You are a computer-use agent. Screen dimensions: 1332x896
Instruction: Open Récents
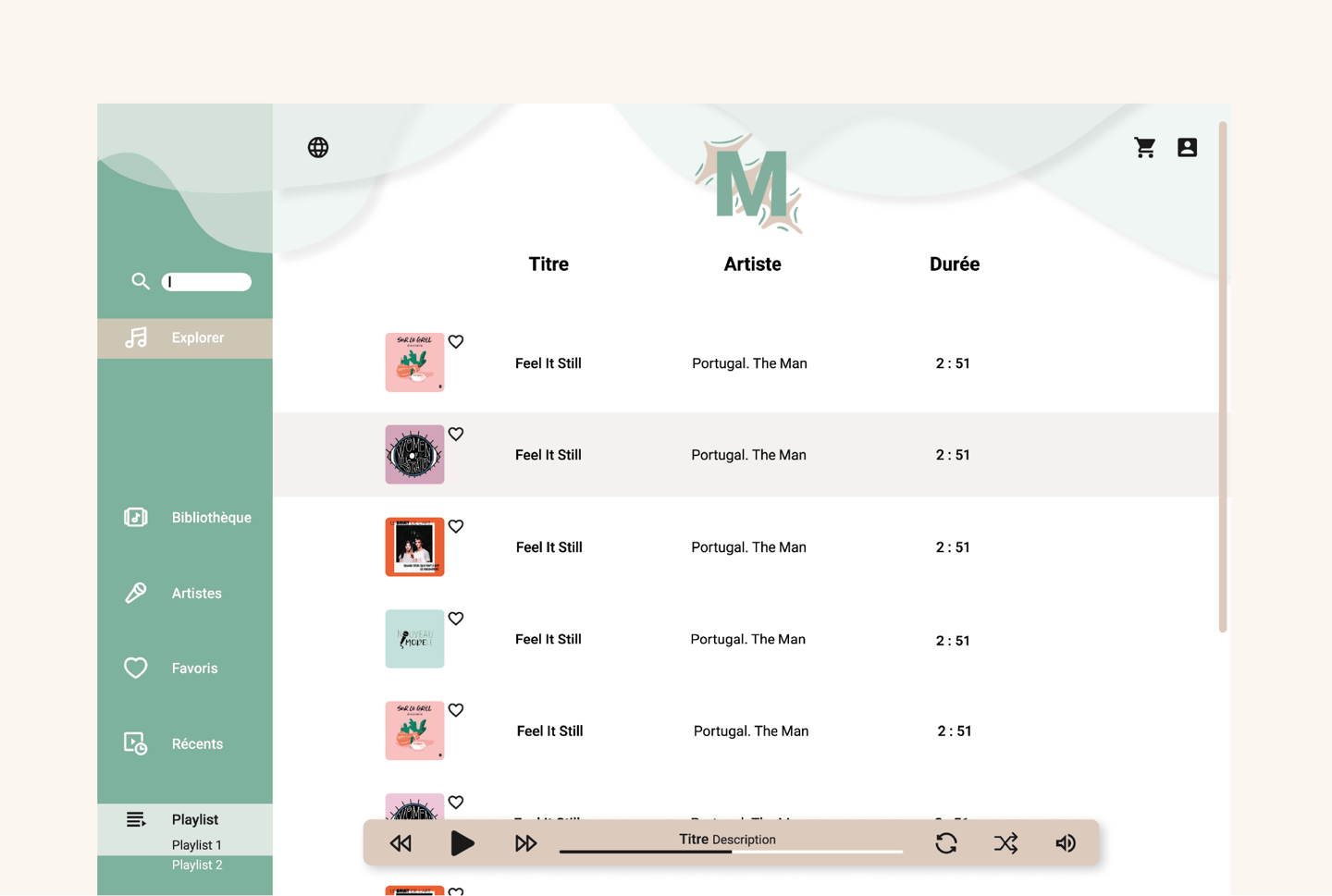[197, 744]
